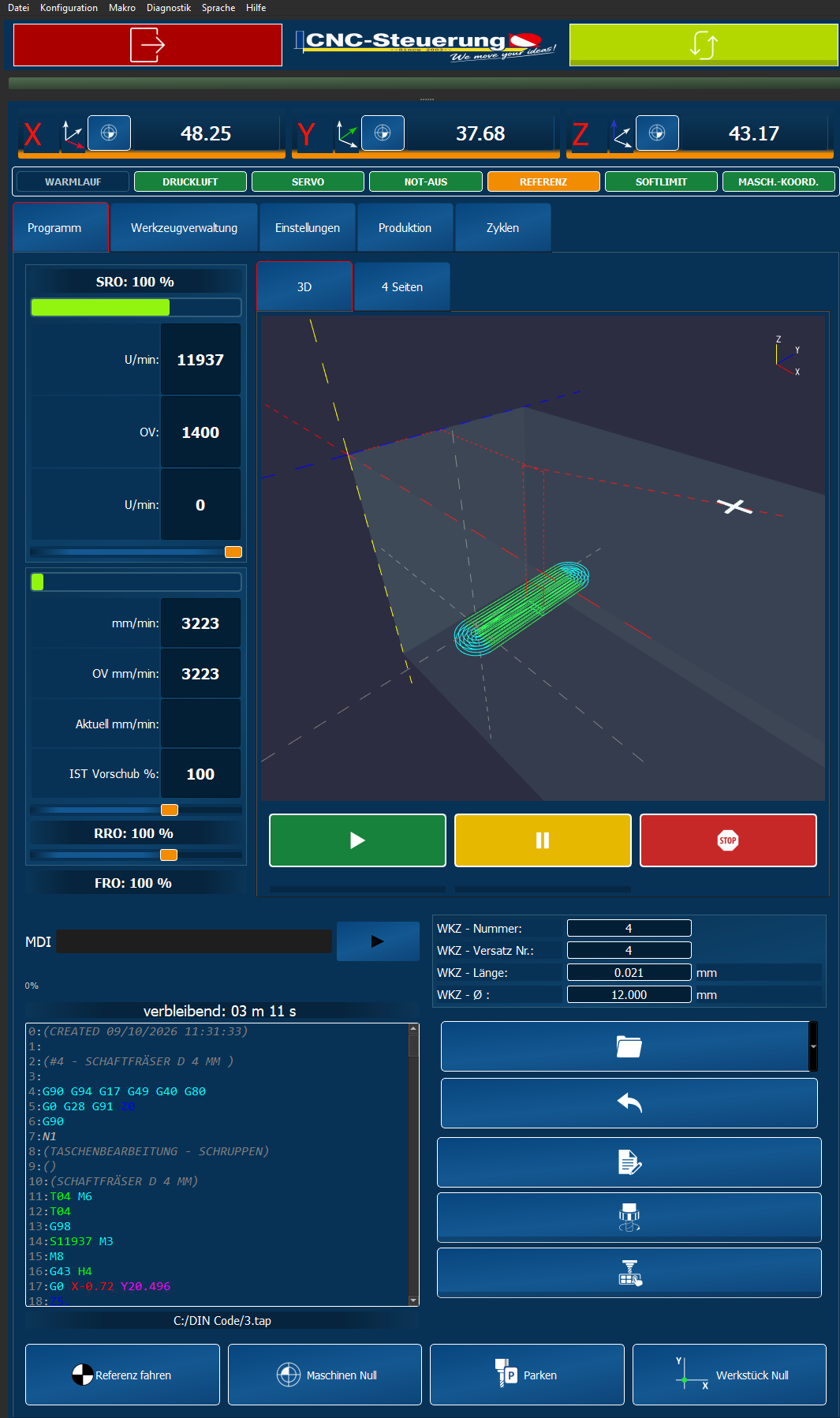Select the 4 Seiten view tab
This screenshot has height=1418, width=840.
(402, 287)
